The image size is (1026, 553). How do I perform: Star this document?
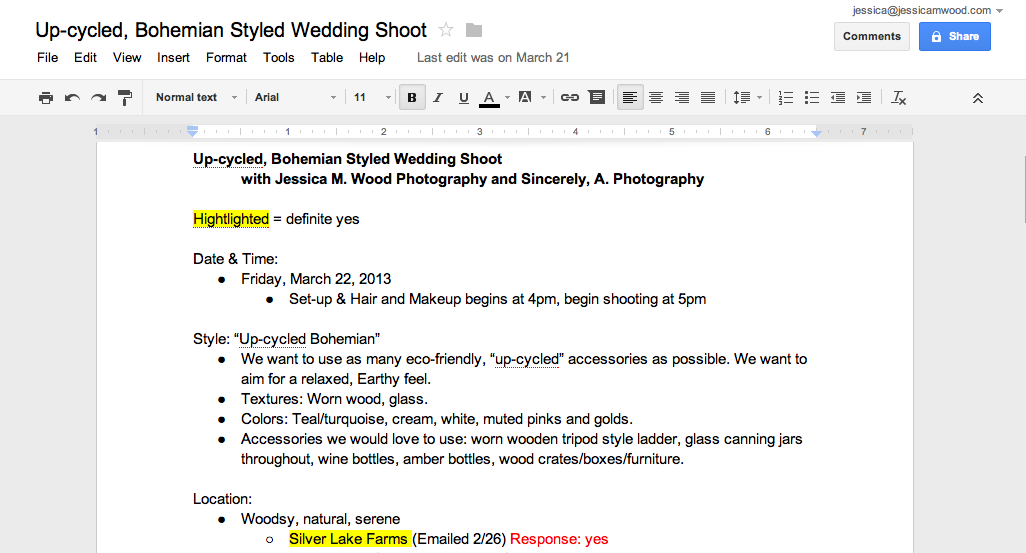[446, 30]
